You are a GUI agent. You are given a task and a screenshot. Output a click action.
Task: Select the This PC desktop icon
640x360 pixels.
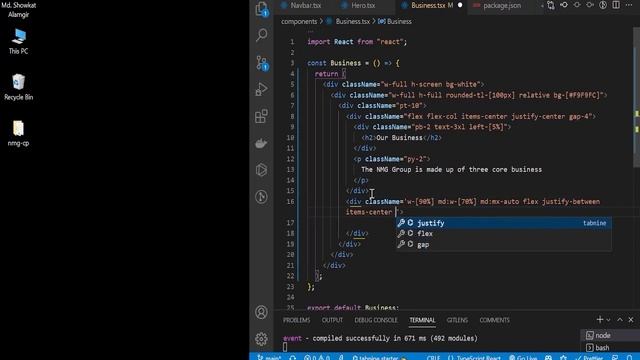tap(18, 41)
